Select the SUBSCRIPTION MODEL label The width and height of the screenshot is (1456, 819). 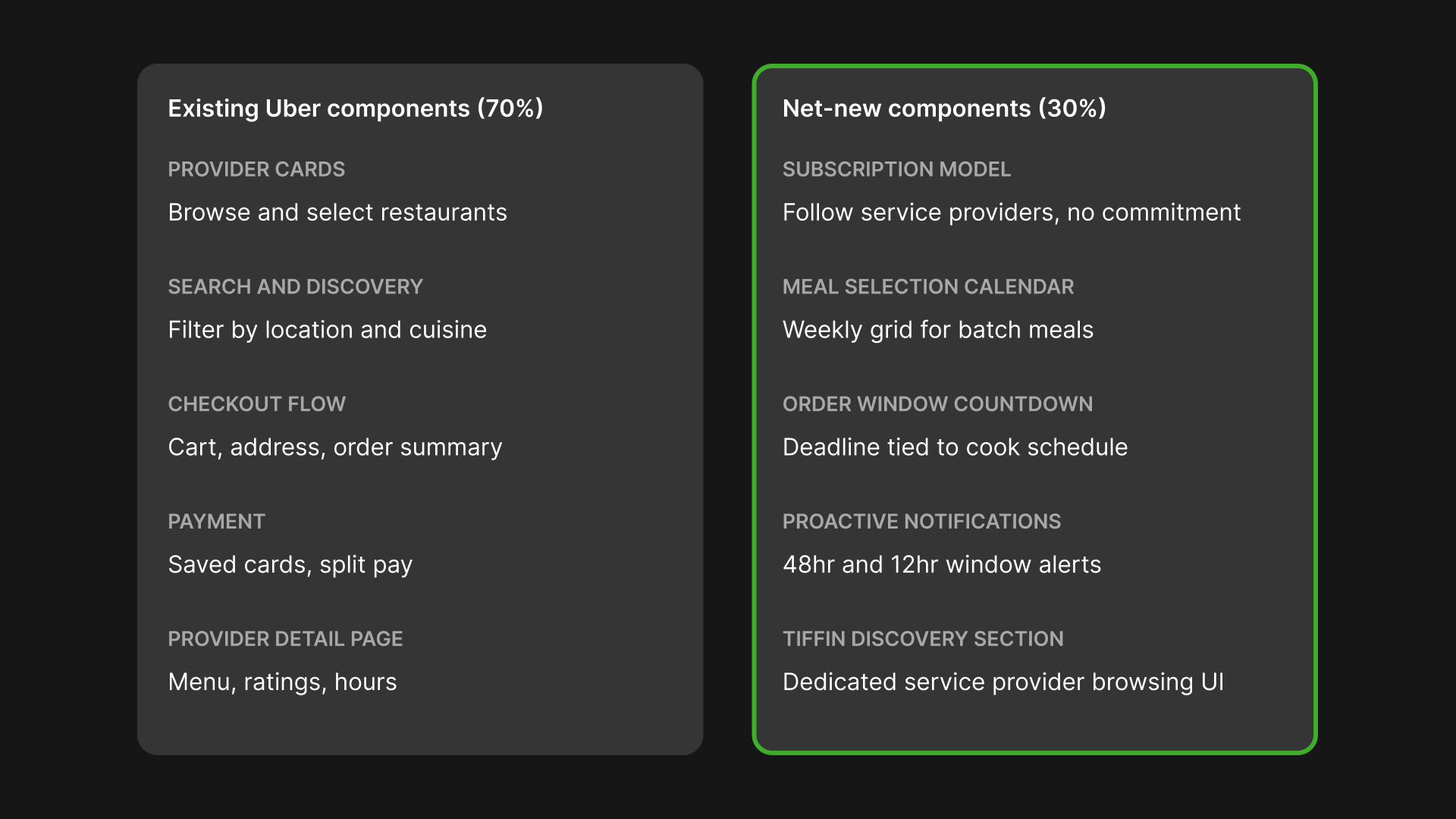[896, 169]
